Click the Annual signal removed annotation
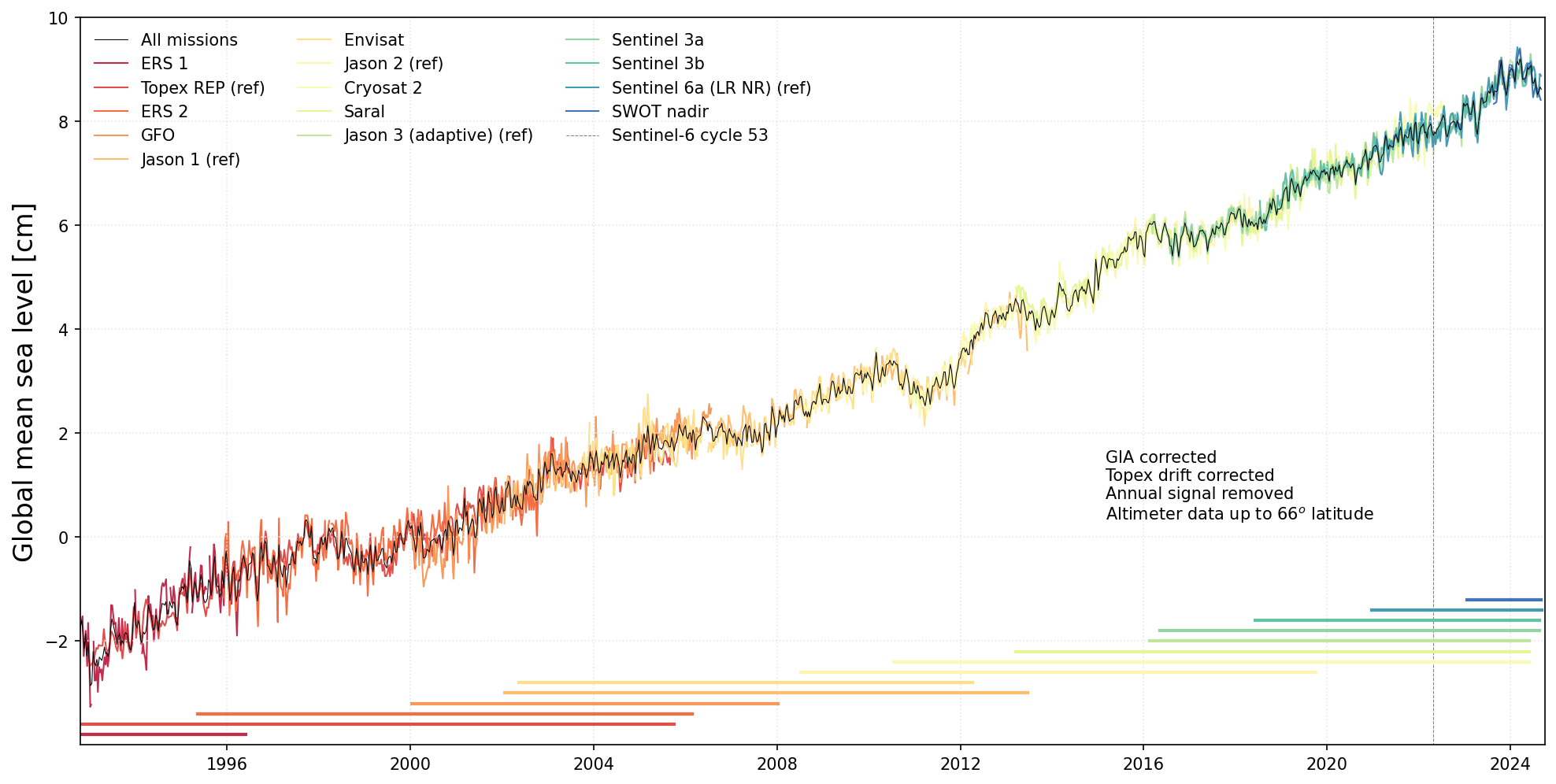 click(1198, 494)
